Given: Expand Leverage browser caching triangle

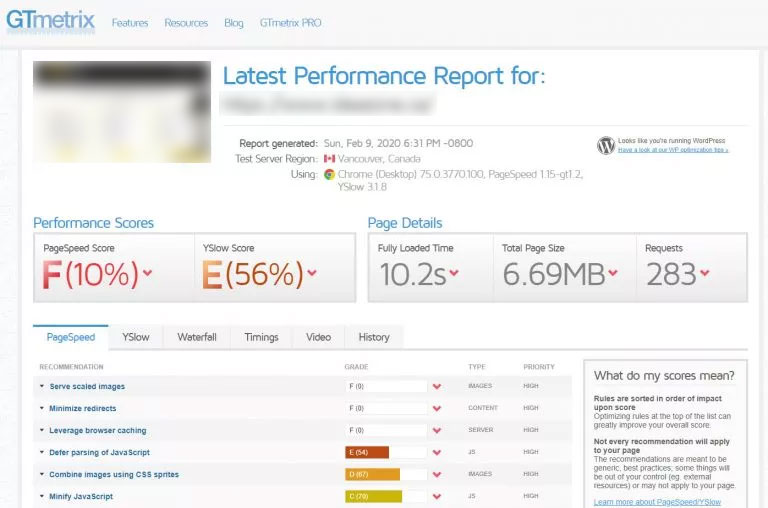Looking at the screenshot, I should [x=42, y=430].
